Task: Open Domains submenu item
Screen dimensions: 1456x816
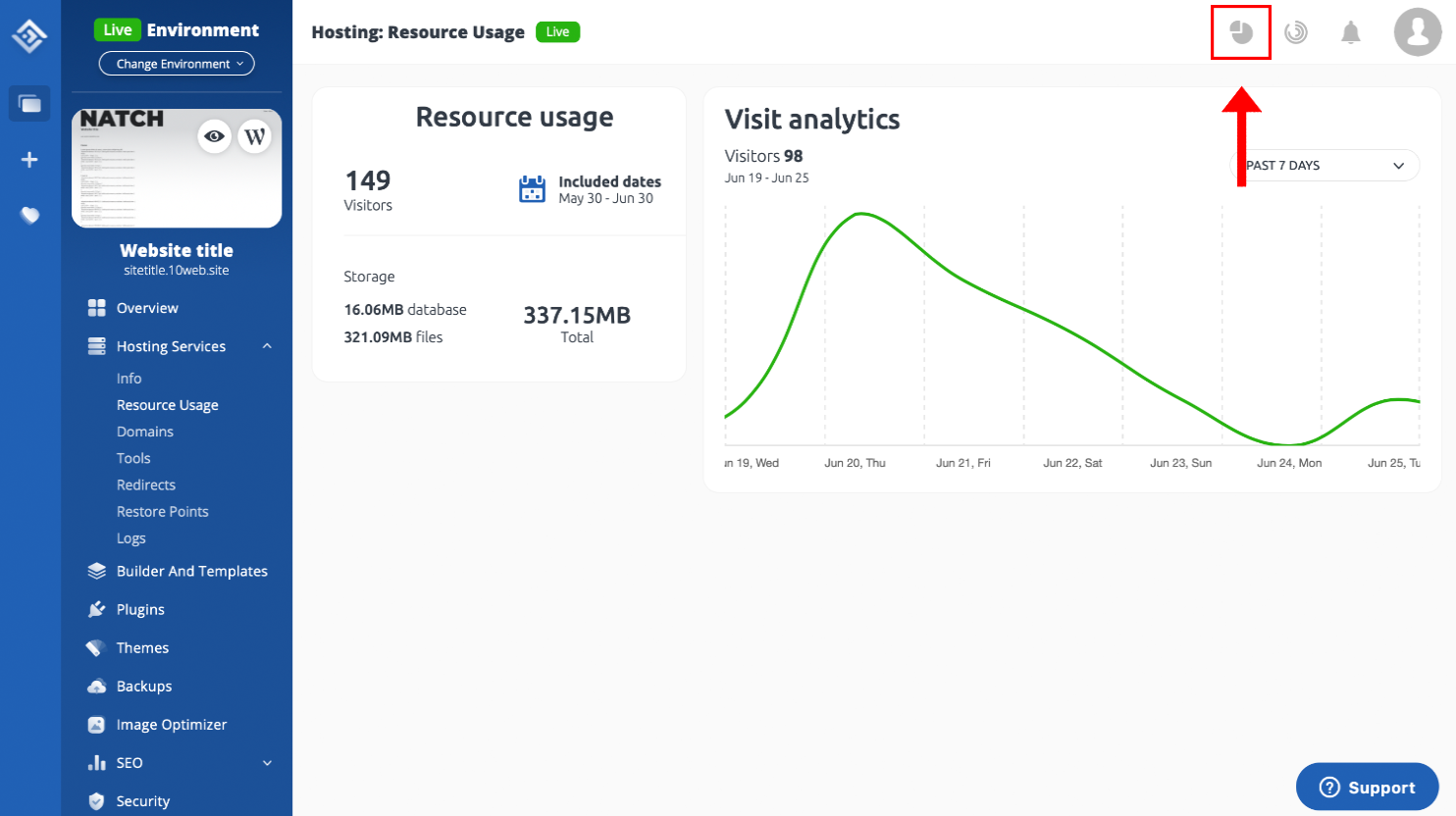Action: [145, 432]
